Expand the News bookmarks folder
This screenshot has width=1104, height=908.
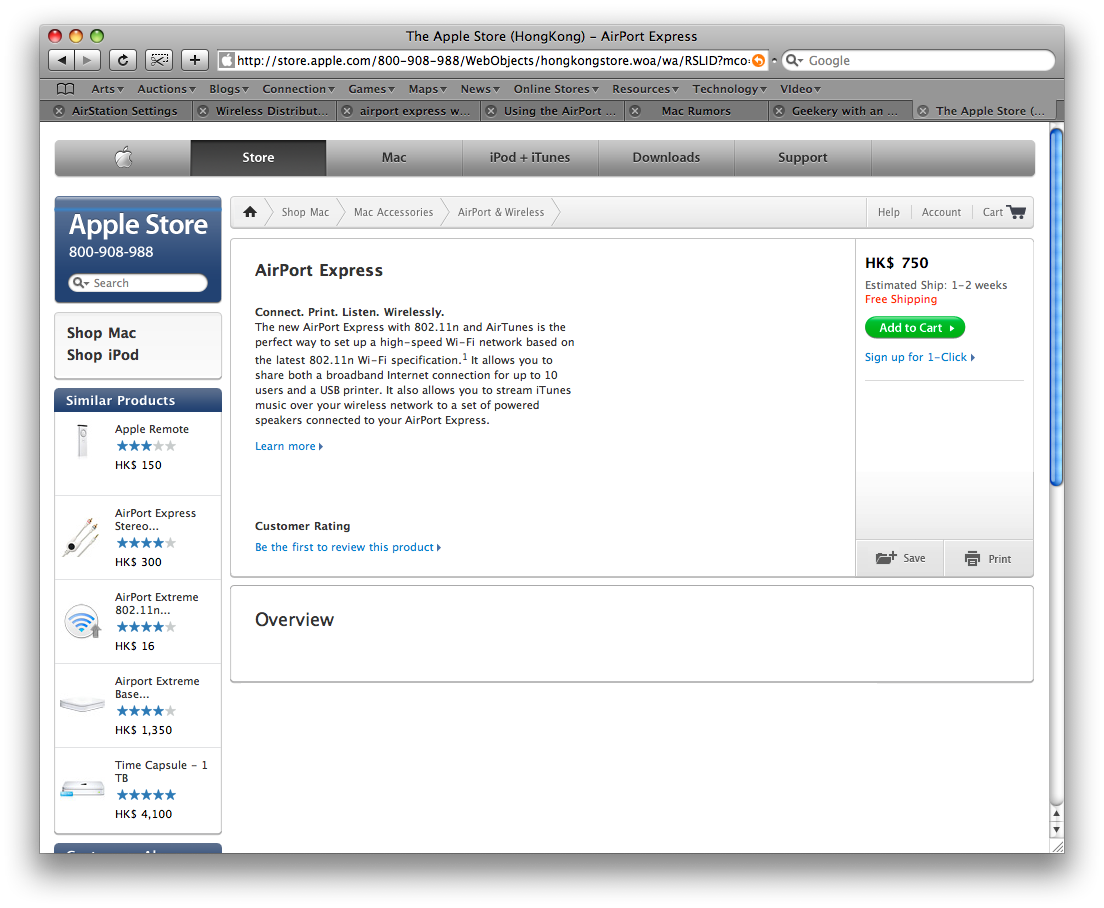click(480, 89)
